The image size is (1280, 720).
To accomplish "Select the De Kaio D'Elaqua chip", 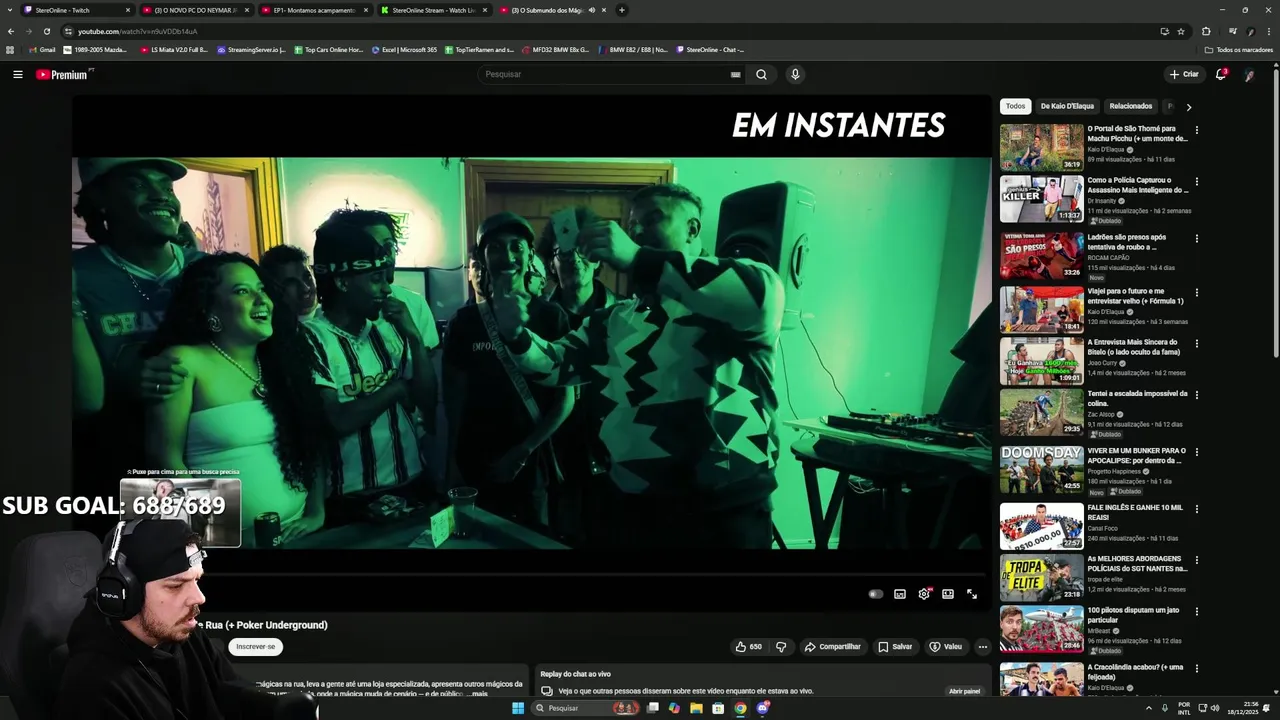I will pyautogui.click(x=1067, y=106).
